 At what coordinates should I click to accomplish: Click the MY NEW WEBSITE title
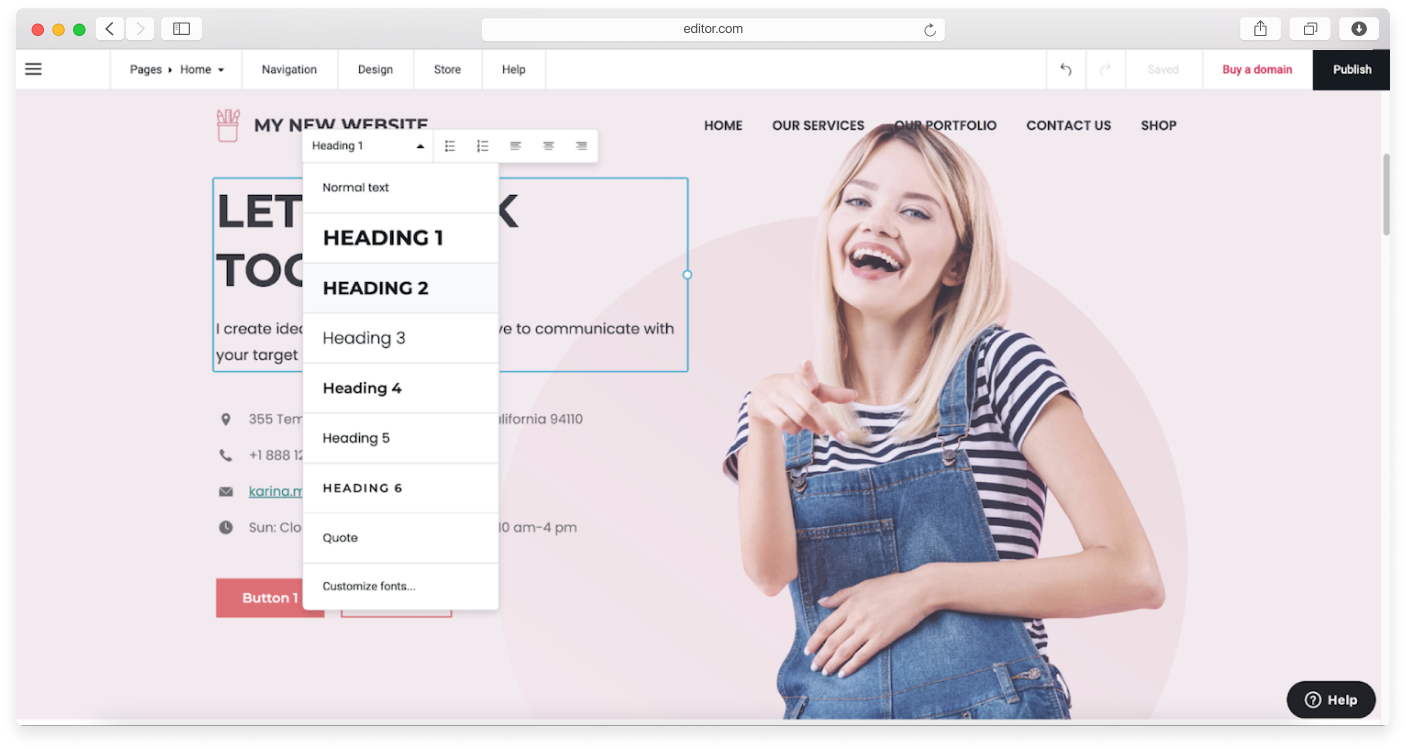341,123
